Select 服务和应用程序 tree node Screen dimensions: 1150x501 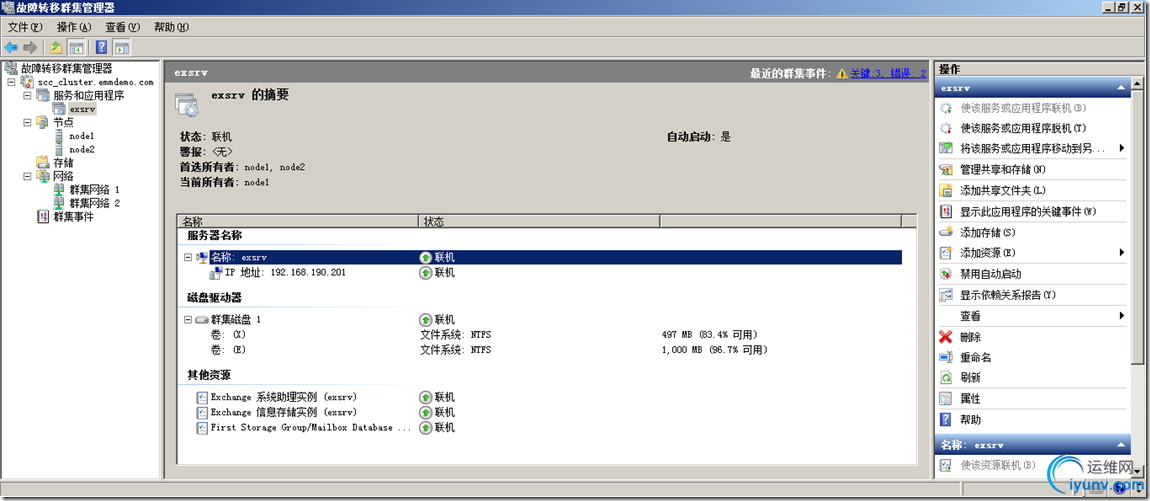coord(89,95)
